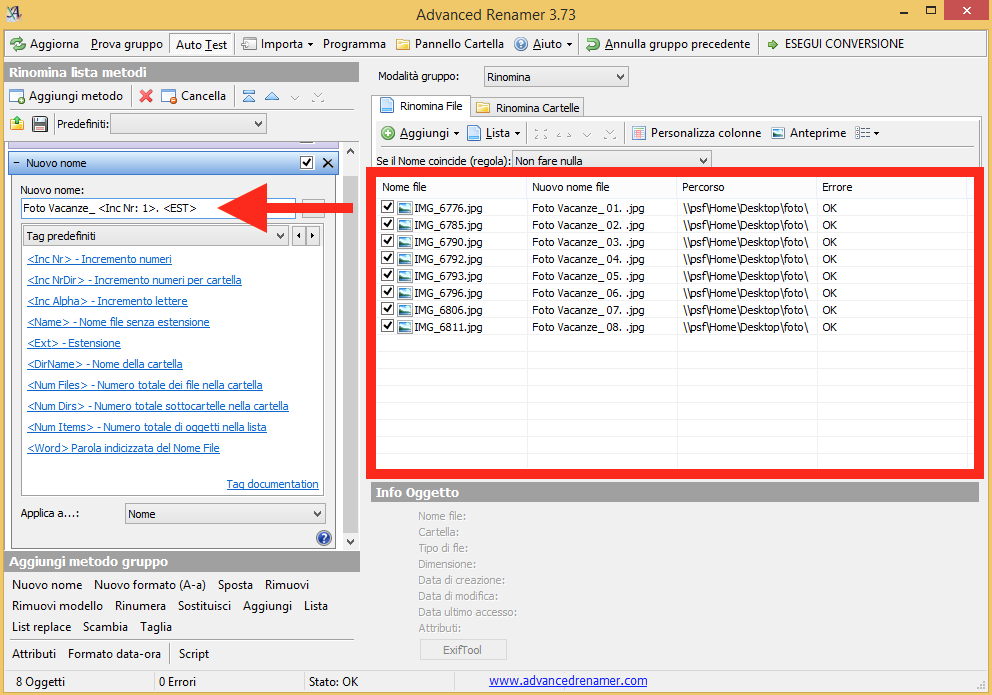
Task: Add Script method
Action: click(x=194, y=654)
